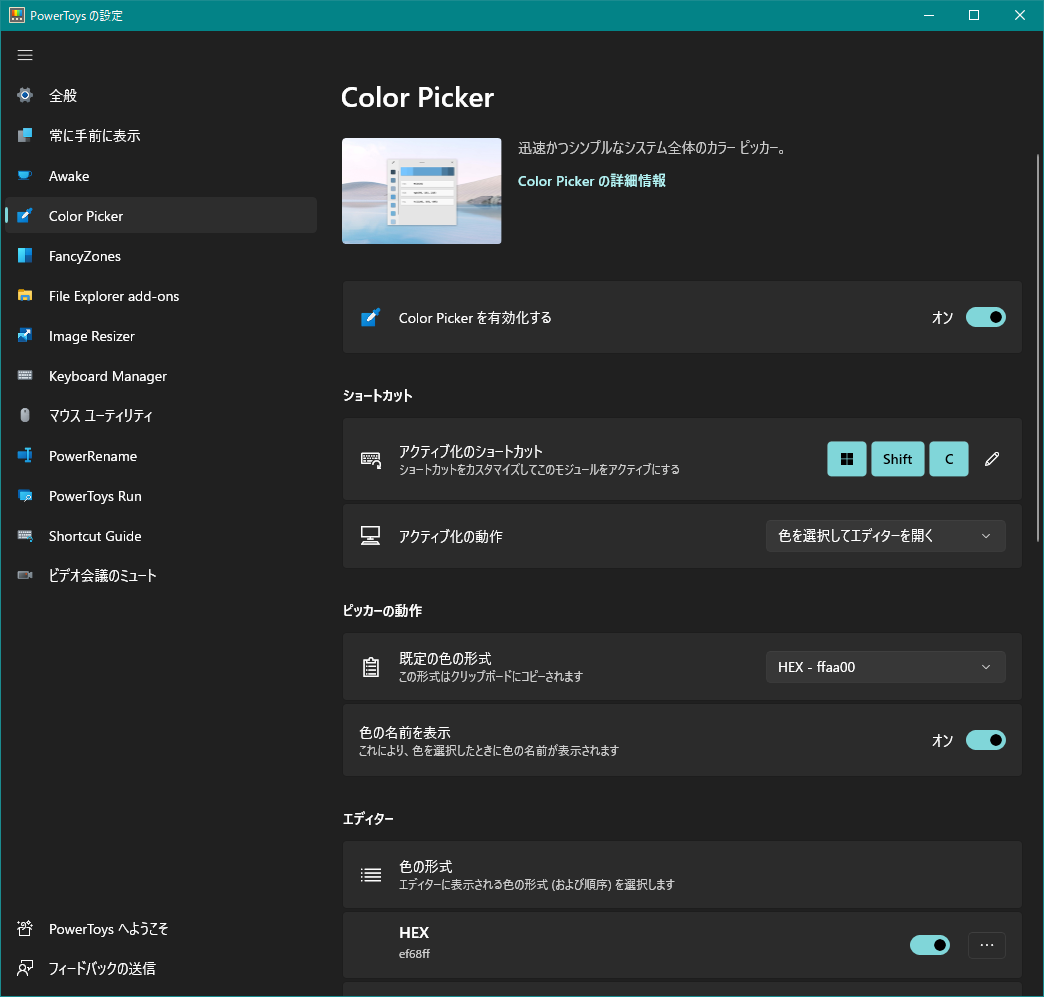This screenshot has height=997, width=1044.
Task: Click the マウス ユーティリティ mouse icon
Action: point(25,416)
